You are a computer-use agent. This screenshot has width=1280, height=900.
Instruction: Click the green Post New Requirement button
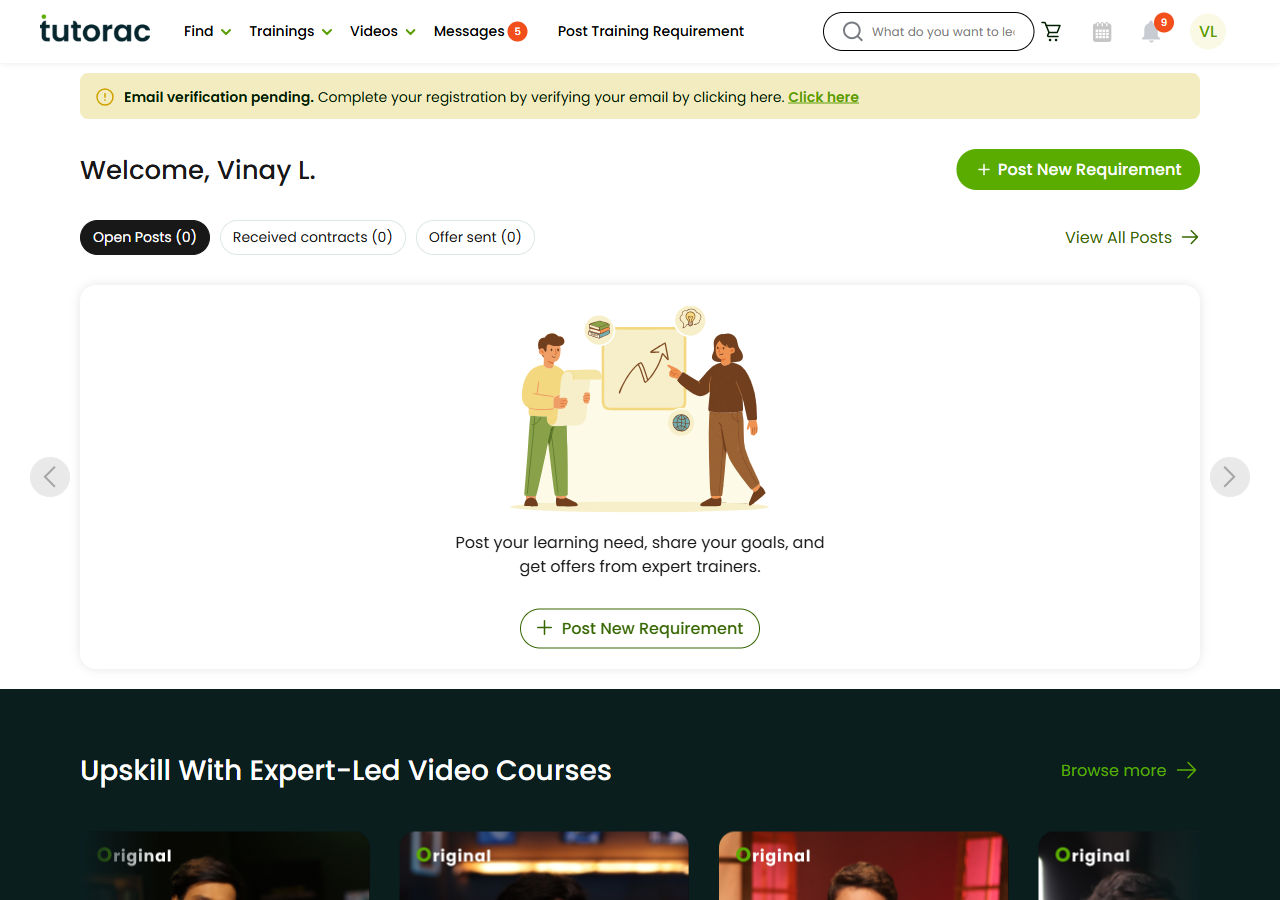1078,169
